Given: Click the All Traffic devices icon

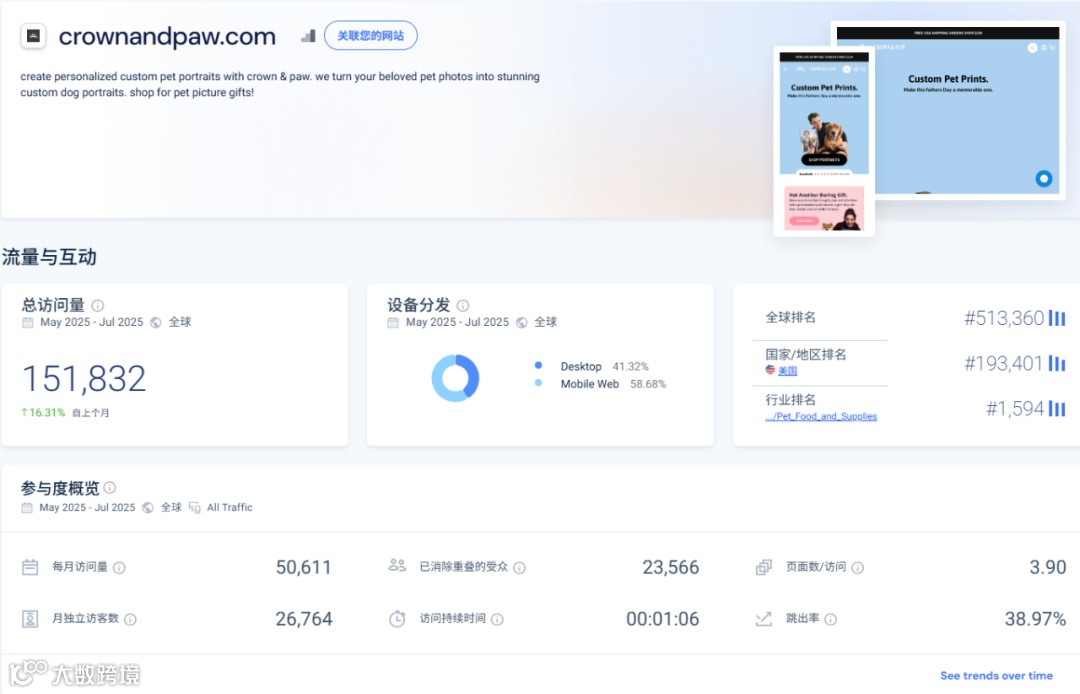Looking at the screenshot, I should 194,507.
